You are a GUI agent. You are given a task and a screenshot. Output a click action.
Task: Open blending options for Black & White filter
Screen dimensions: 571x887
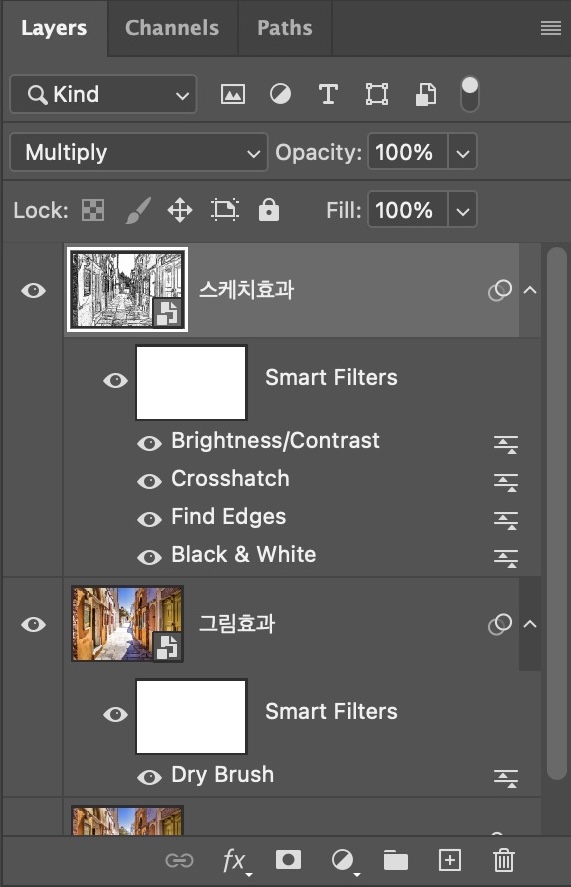point(505,558)
